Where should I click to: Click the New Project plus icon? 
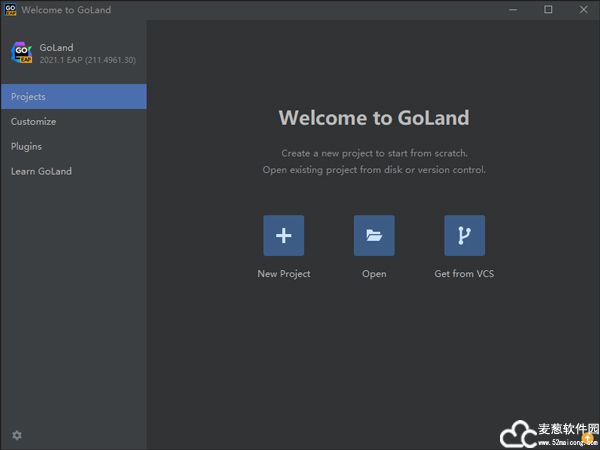point(284,235)
